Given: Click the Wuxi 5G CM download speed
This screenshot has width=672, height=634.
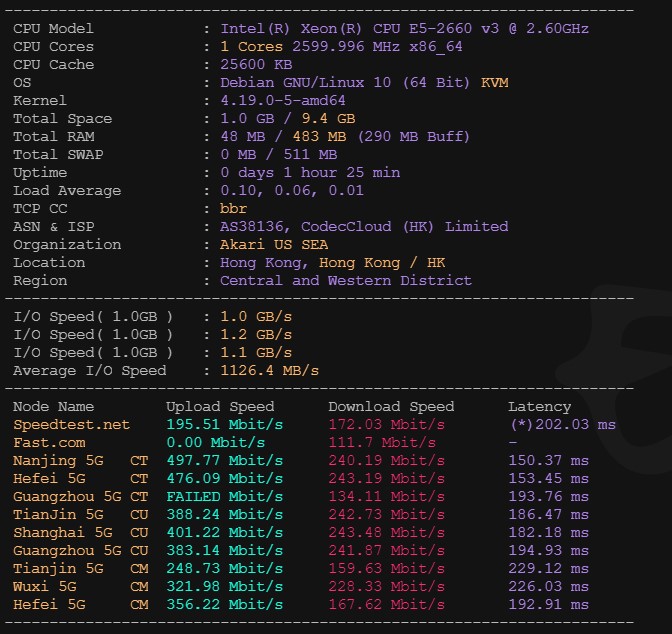Looking at the screenshot, I should tap(387, 587).
